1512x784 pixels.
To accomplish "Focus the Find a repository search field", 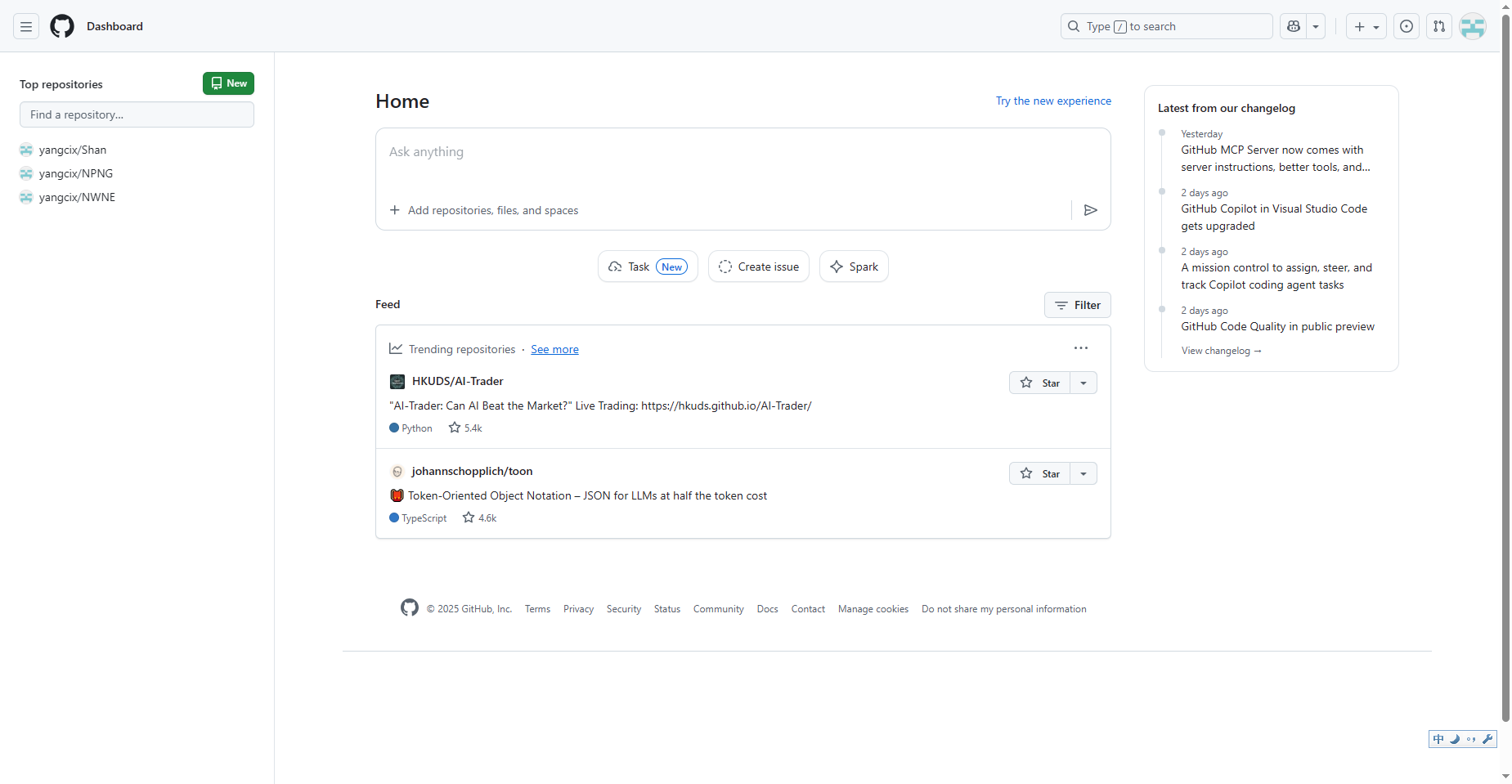I will coord(136,114).
